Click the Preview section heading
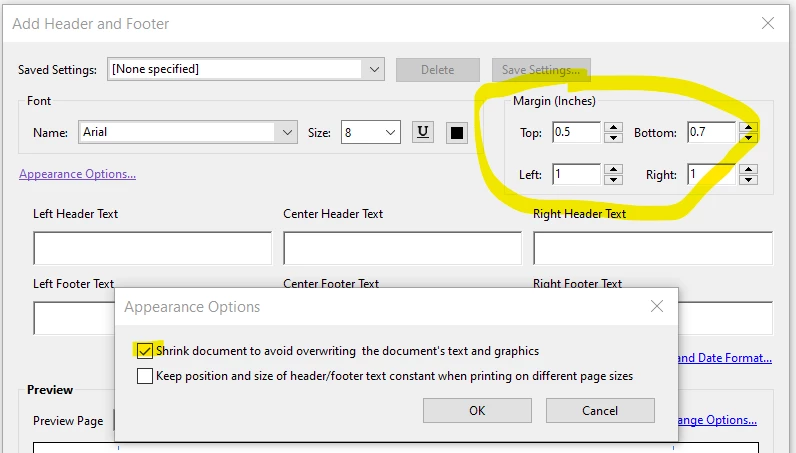 point(50,390)
